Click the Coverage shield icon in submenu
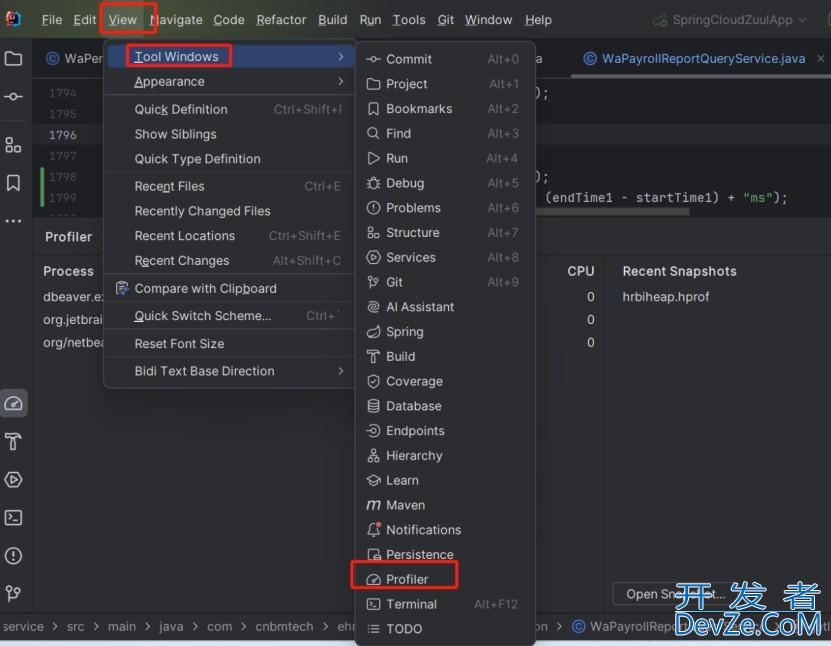Image resolution: width=831 pixels, height=646 pixels. [373, 381]
